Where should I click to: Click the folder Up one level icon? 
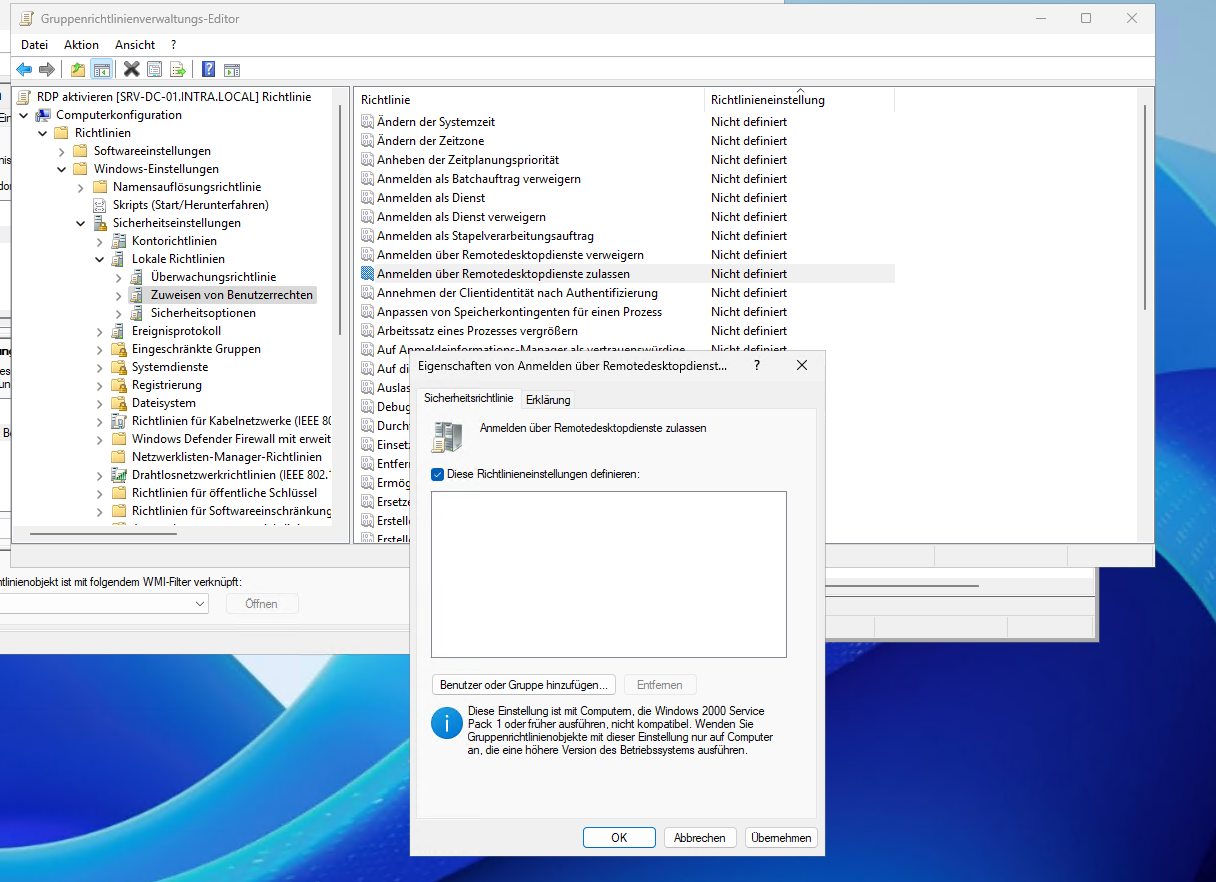(78, 69)
